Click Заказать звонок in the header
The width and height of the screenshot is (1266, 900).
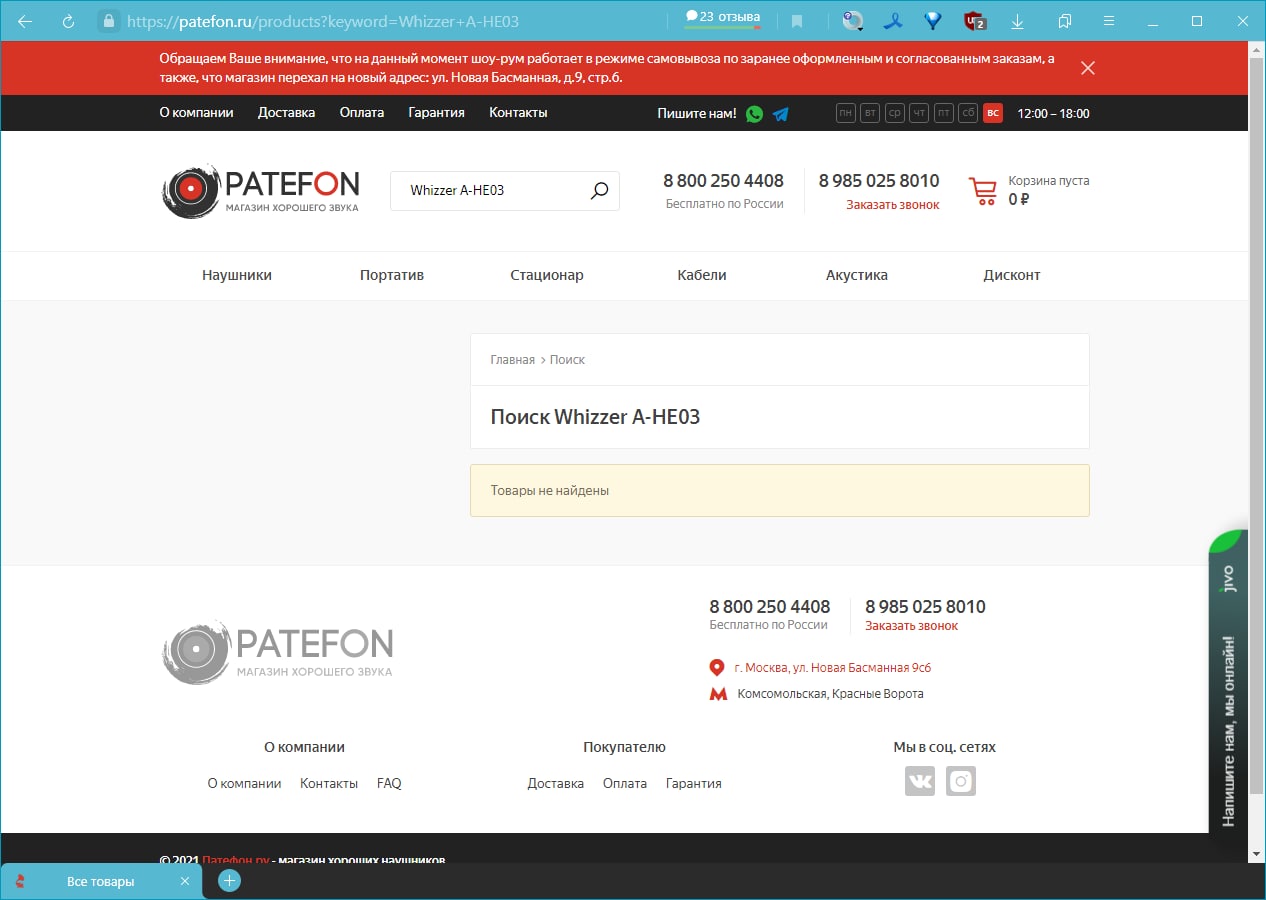tap(893, 205)
